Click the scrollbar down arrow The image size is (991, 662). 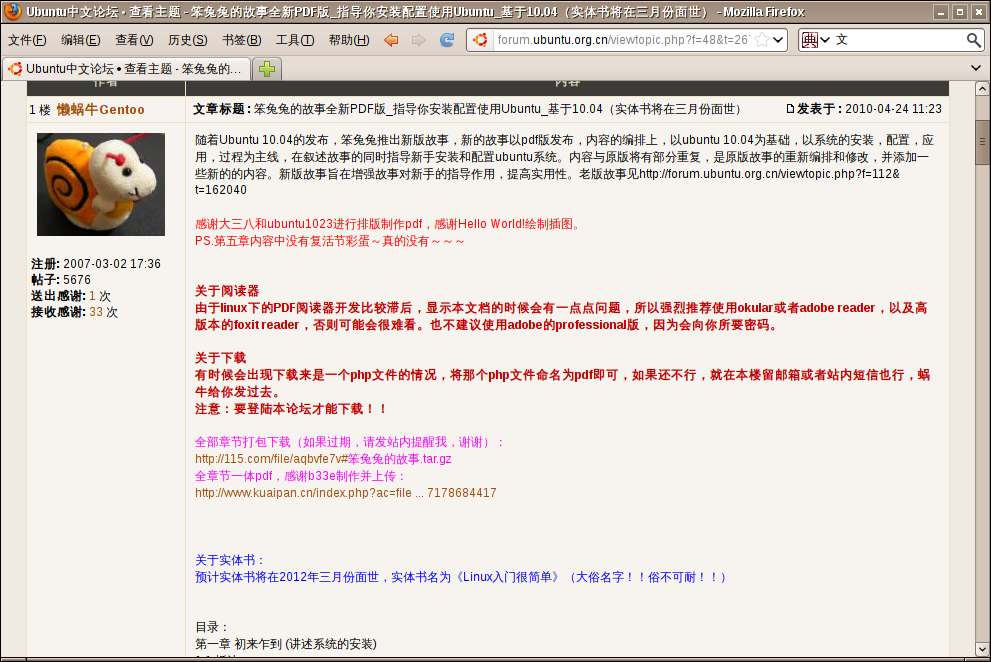point(982,649)
